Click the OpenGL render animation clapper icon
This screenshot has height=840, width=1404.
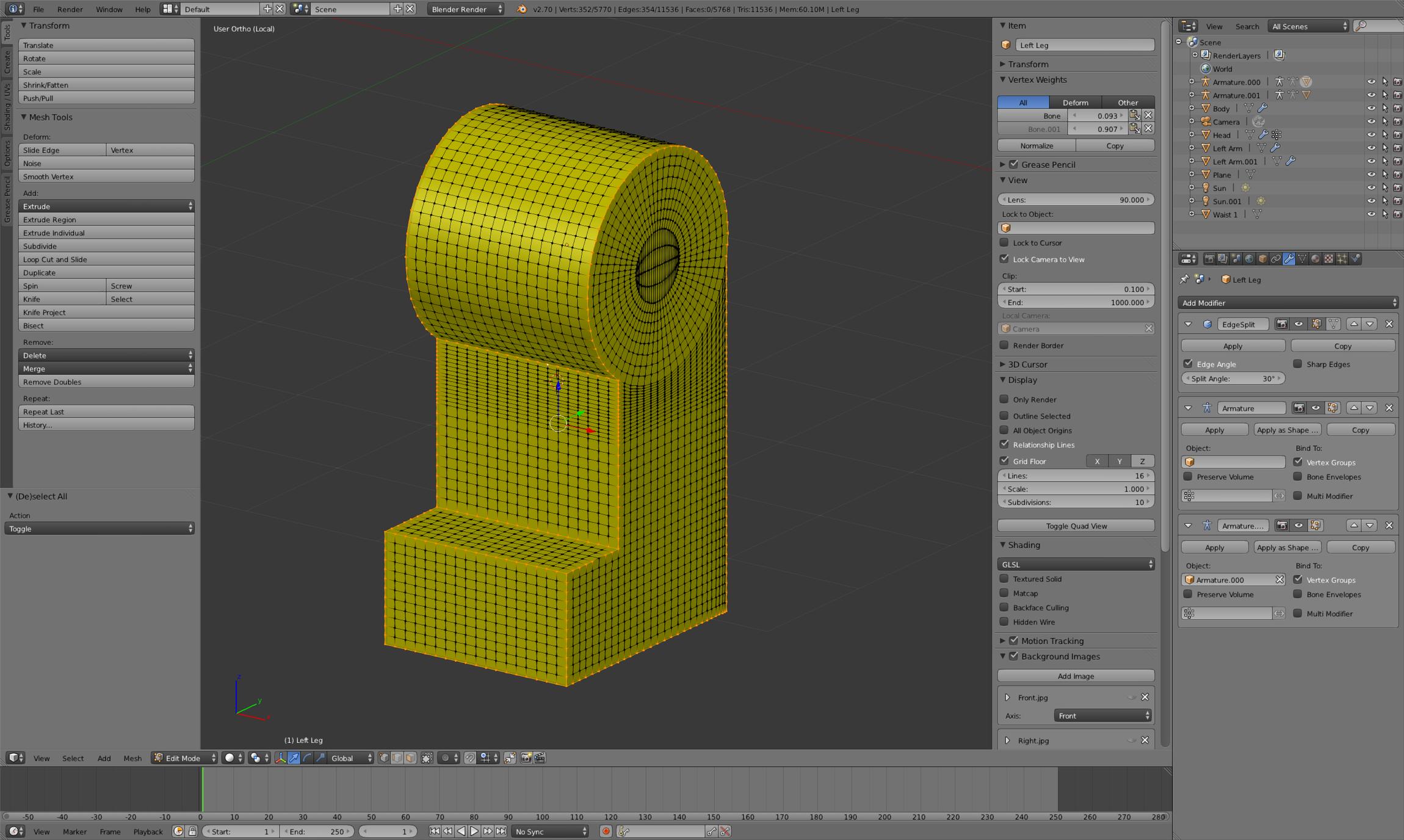(540, 758)
